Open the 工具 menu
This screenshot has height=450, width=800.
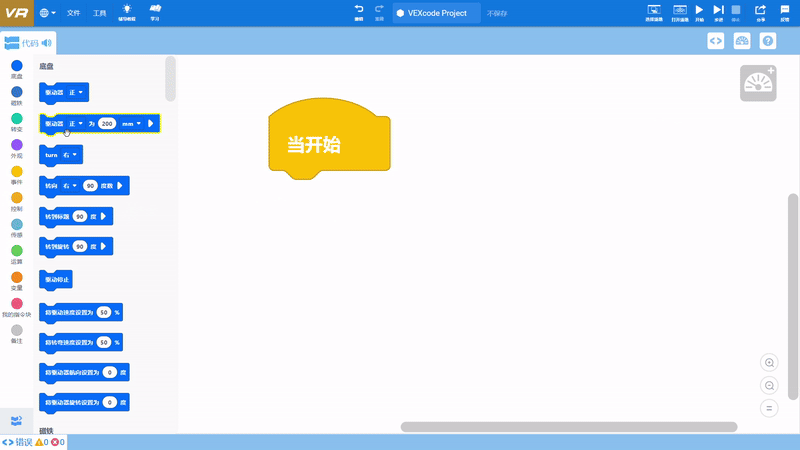tap(99, 13)
